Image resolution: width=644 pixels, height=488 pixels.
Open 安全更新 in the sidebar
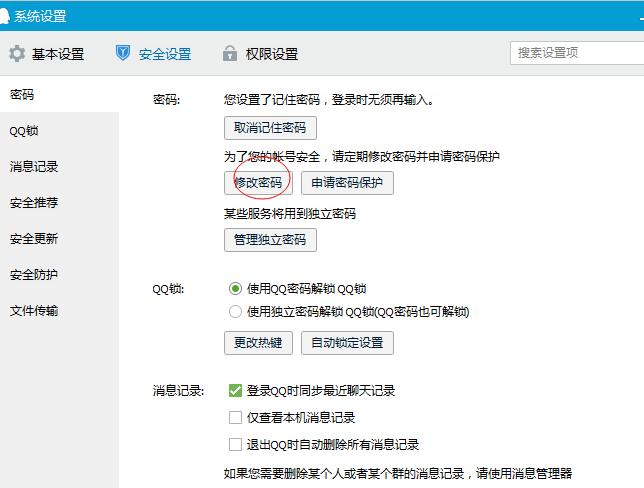59,238
